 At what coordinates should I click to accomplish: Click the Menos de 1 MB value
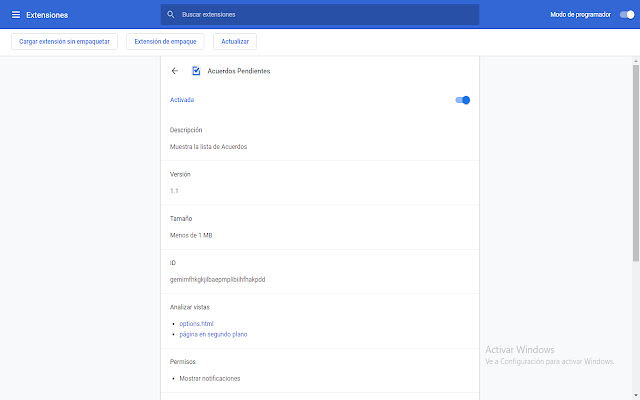click(191, 236)
